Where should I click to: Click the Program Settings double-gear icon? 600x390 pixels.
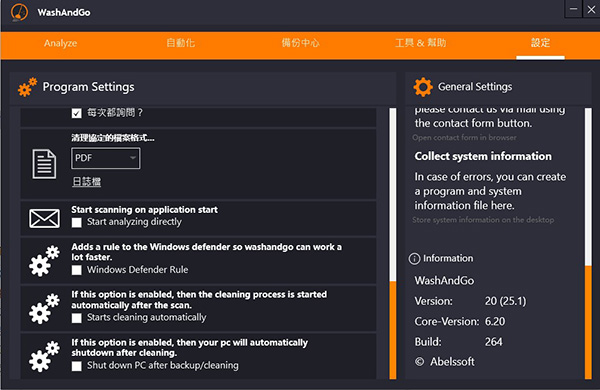[x=27, y=87]
